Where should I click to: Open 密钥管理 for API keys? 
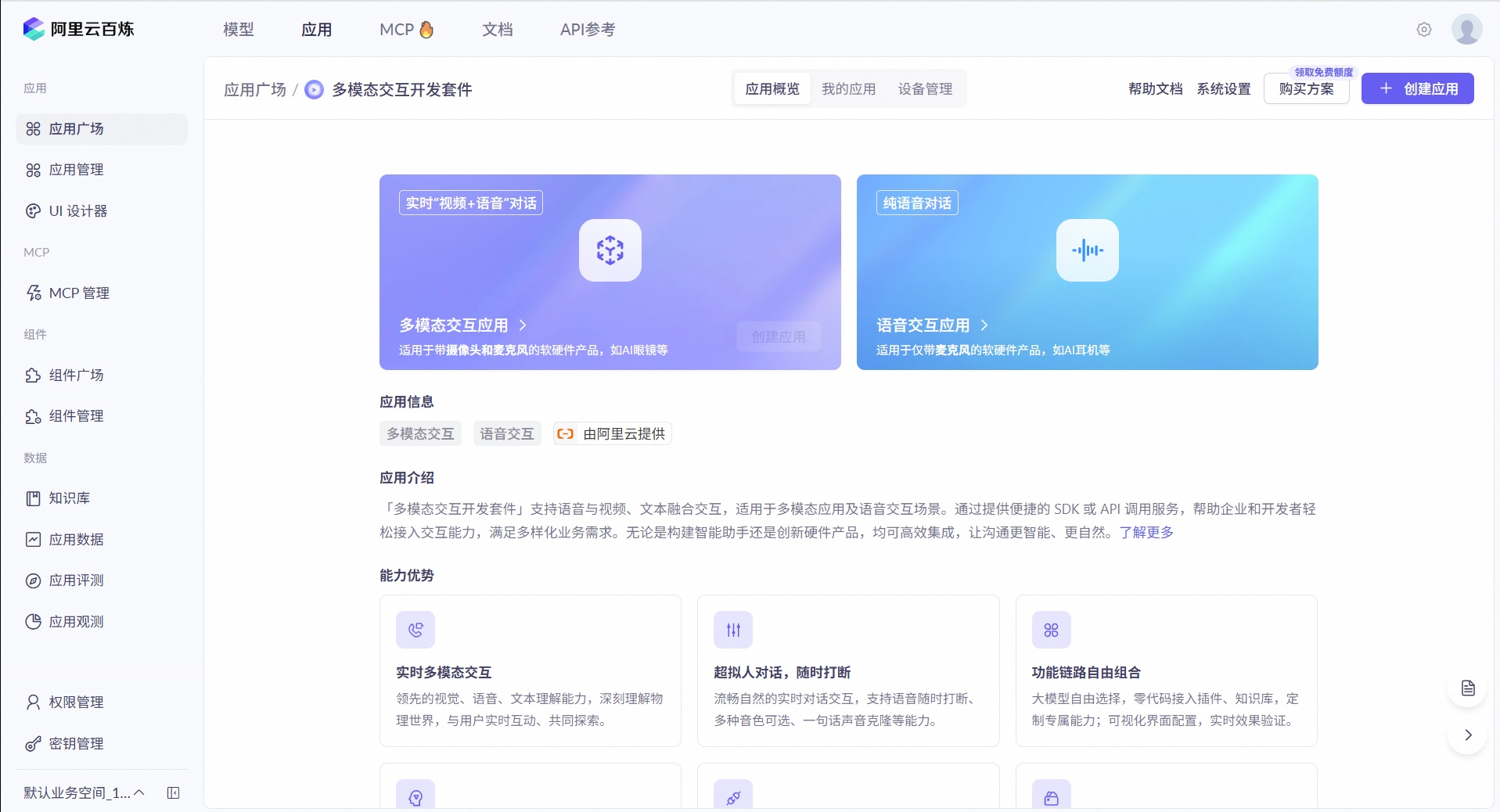tap(74, 744)
